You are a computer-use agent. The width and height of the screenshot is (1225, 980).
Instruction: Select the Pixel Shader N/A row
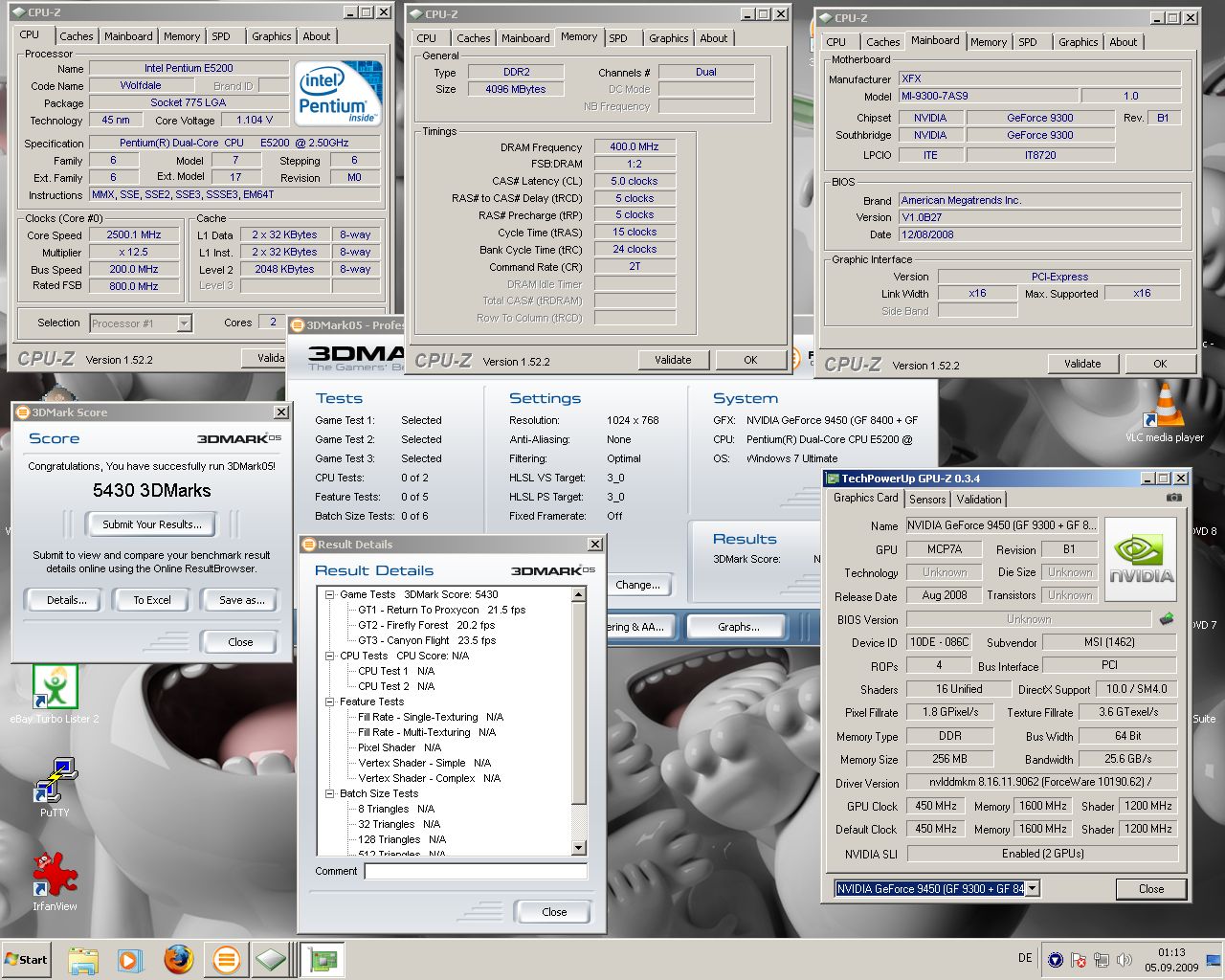pos(399,747)
